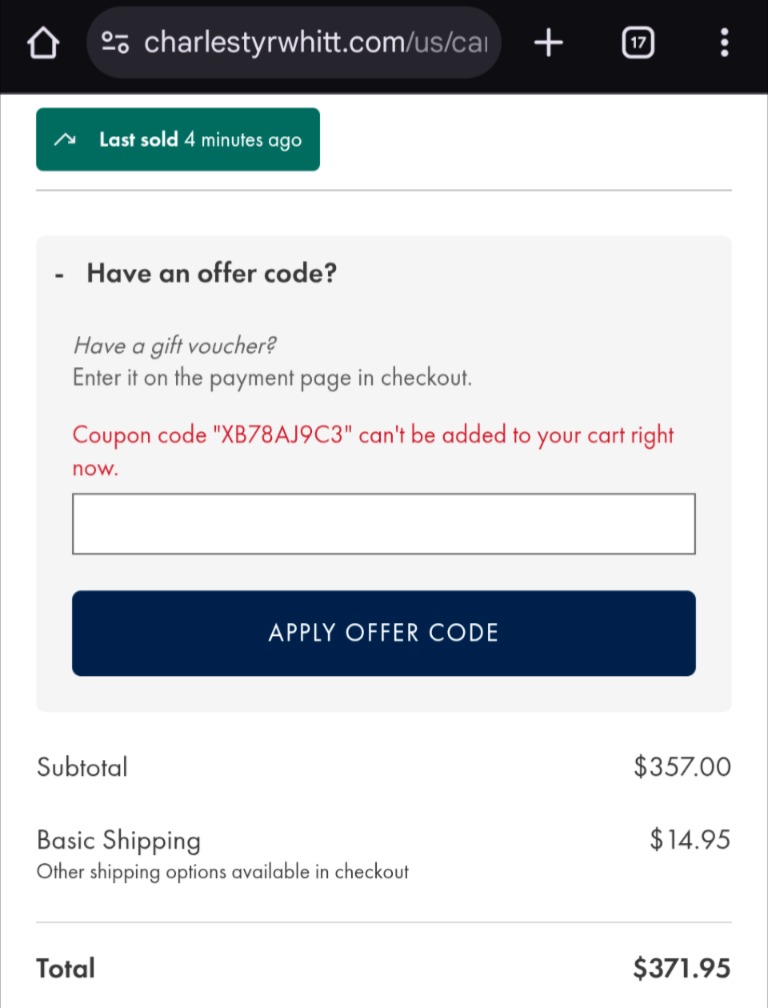Click the minus sign beside offer code heading

[61, 274]
